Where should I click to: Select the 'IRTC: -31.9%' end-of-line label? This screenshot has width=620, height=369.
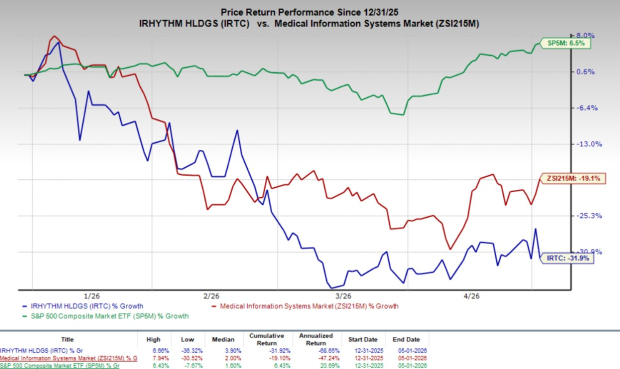click(567, 258)
